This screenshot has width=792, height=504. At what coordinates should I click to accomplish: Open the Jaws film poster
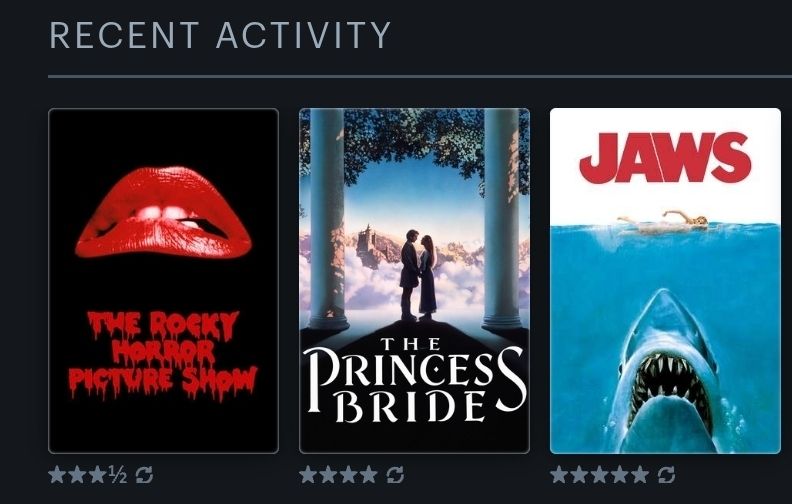click(x=665, y=281)
